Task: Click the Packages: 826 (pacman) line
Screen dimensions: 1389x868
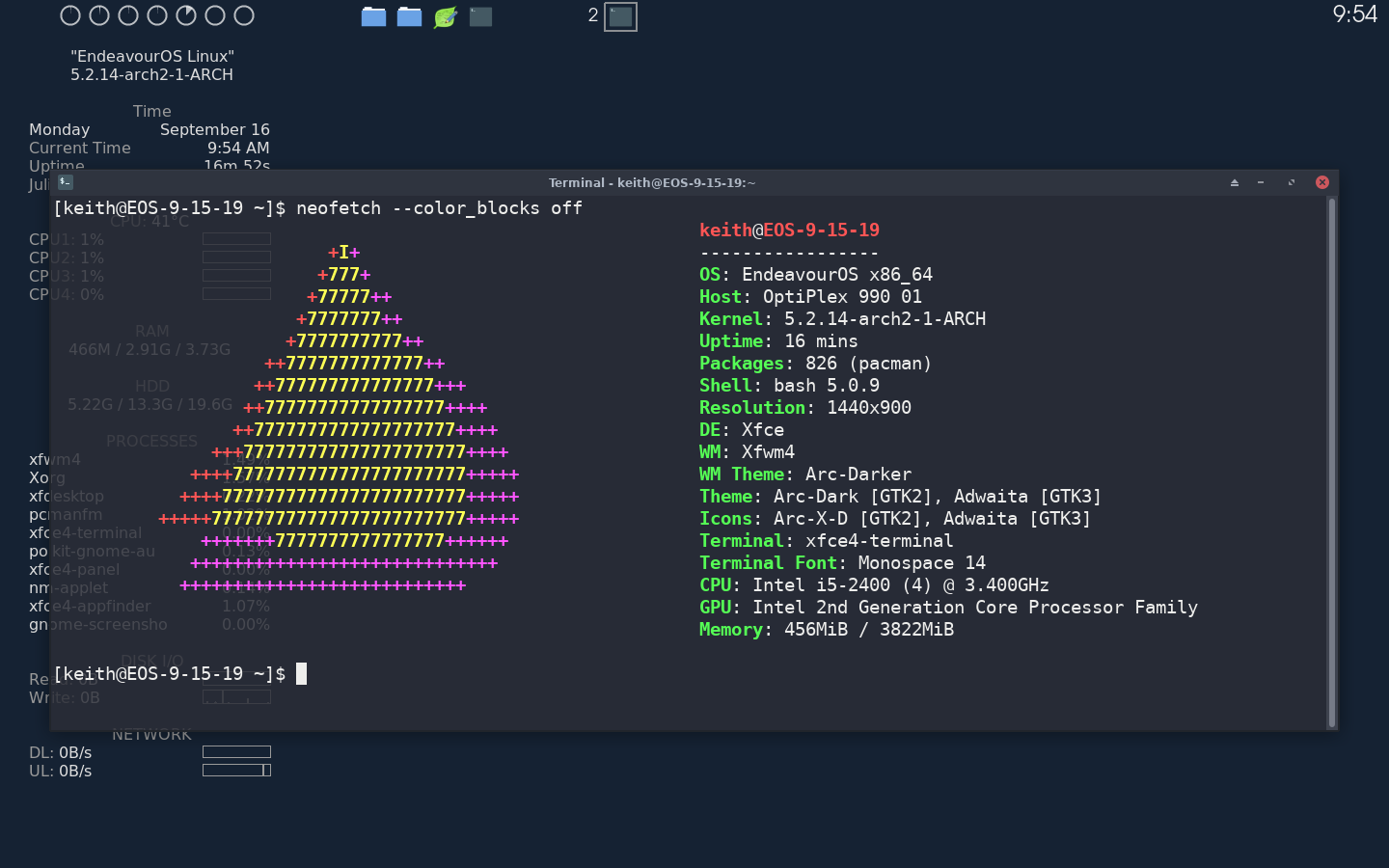Action: pyautogui.click(x=816, y=364)
